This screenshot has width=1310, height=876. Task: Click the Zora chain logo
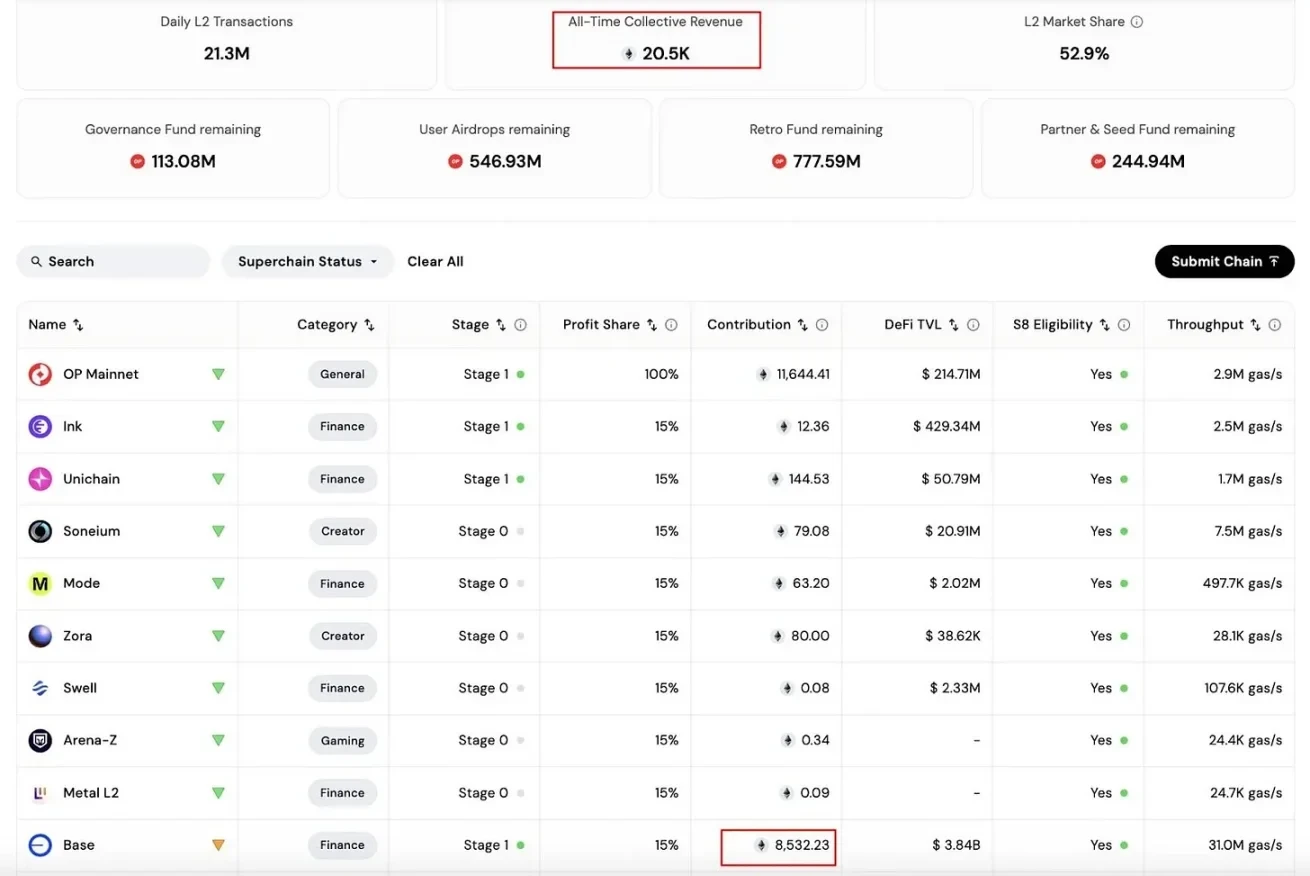click(38, 635)
